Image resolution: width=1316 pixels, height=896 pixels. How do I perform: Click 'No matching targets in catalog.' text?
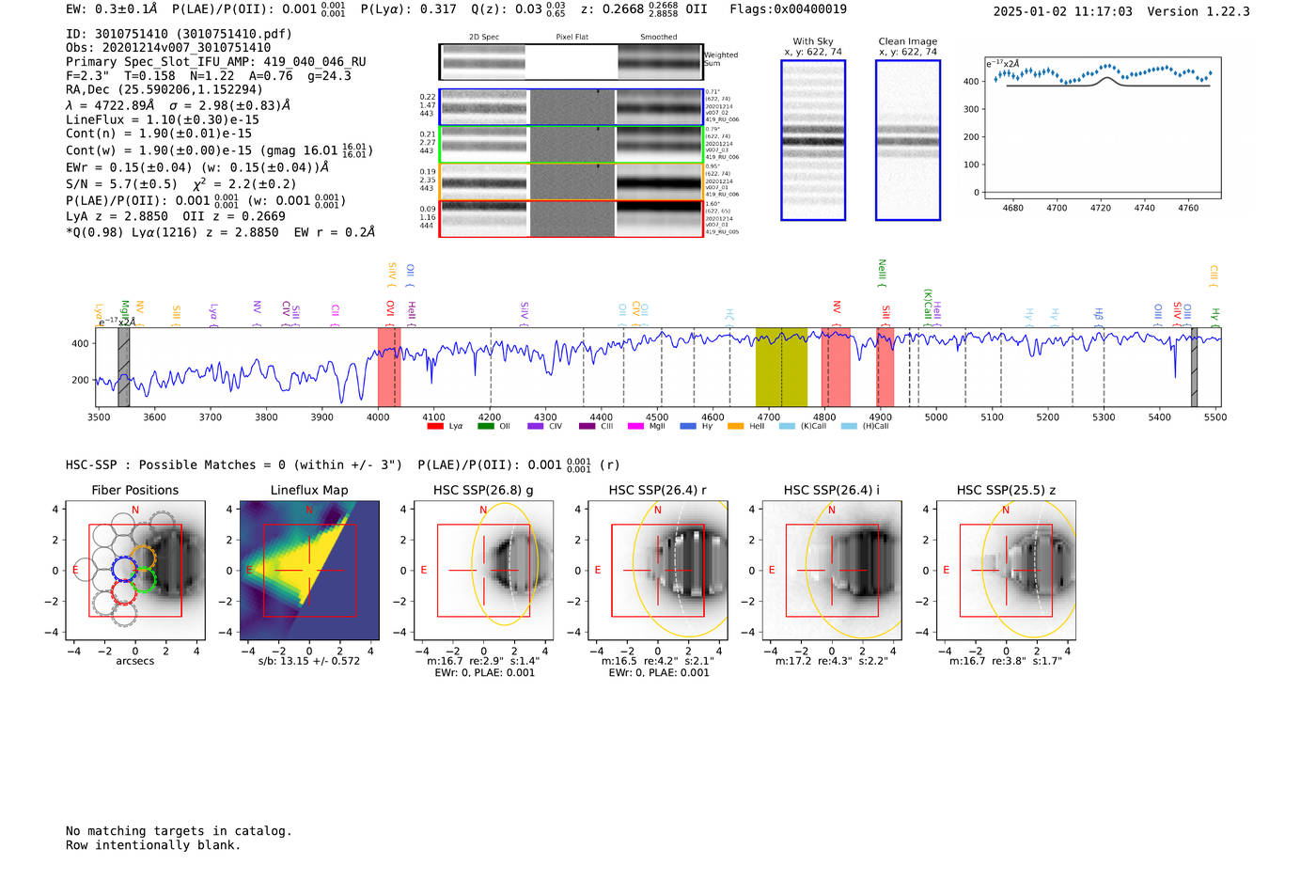(x=179, y=831)
